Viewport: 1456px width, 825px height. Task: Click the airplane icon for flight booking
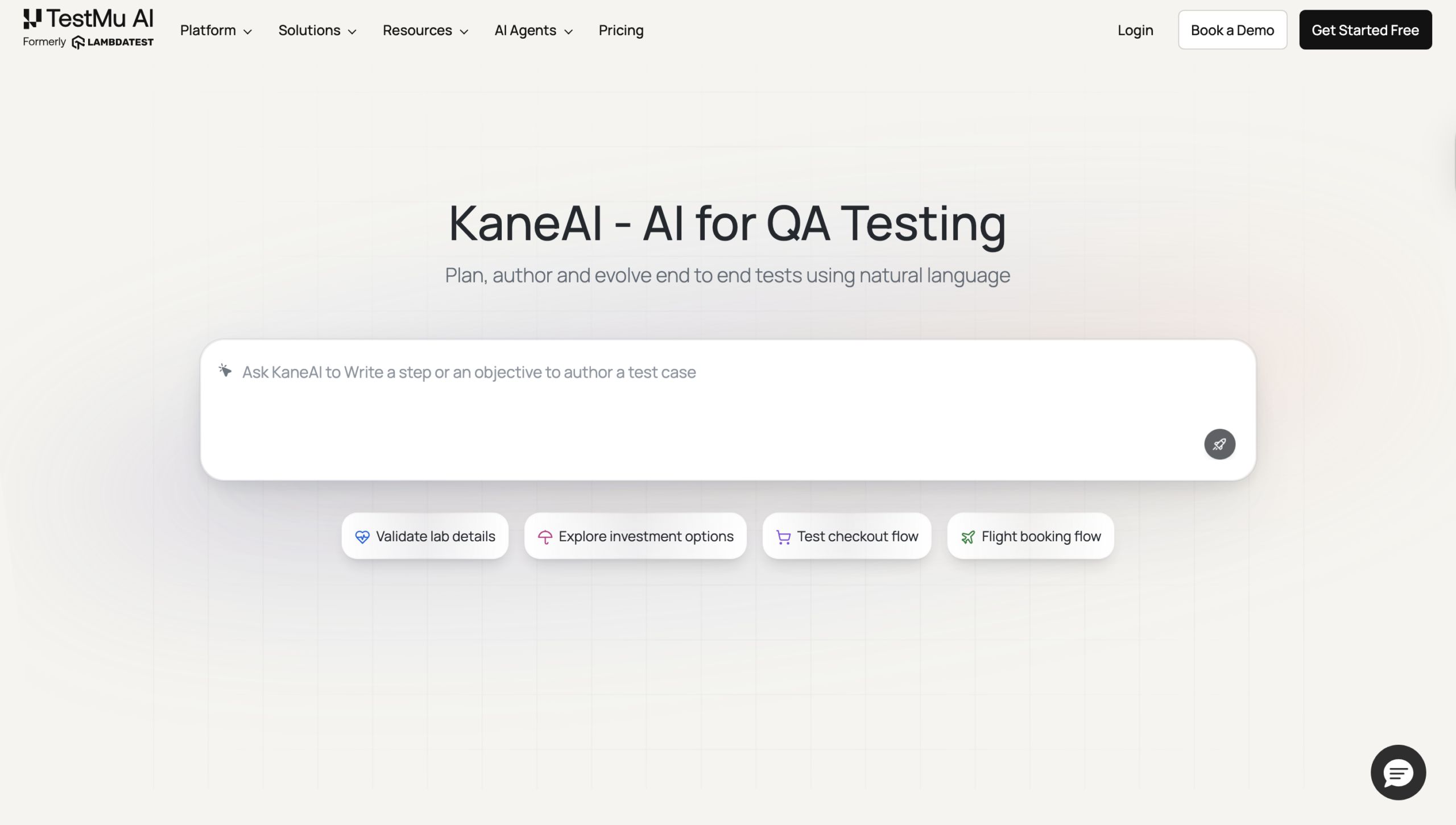pos(968,537)
